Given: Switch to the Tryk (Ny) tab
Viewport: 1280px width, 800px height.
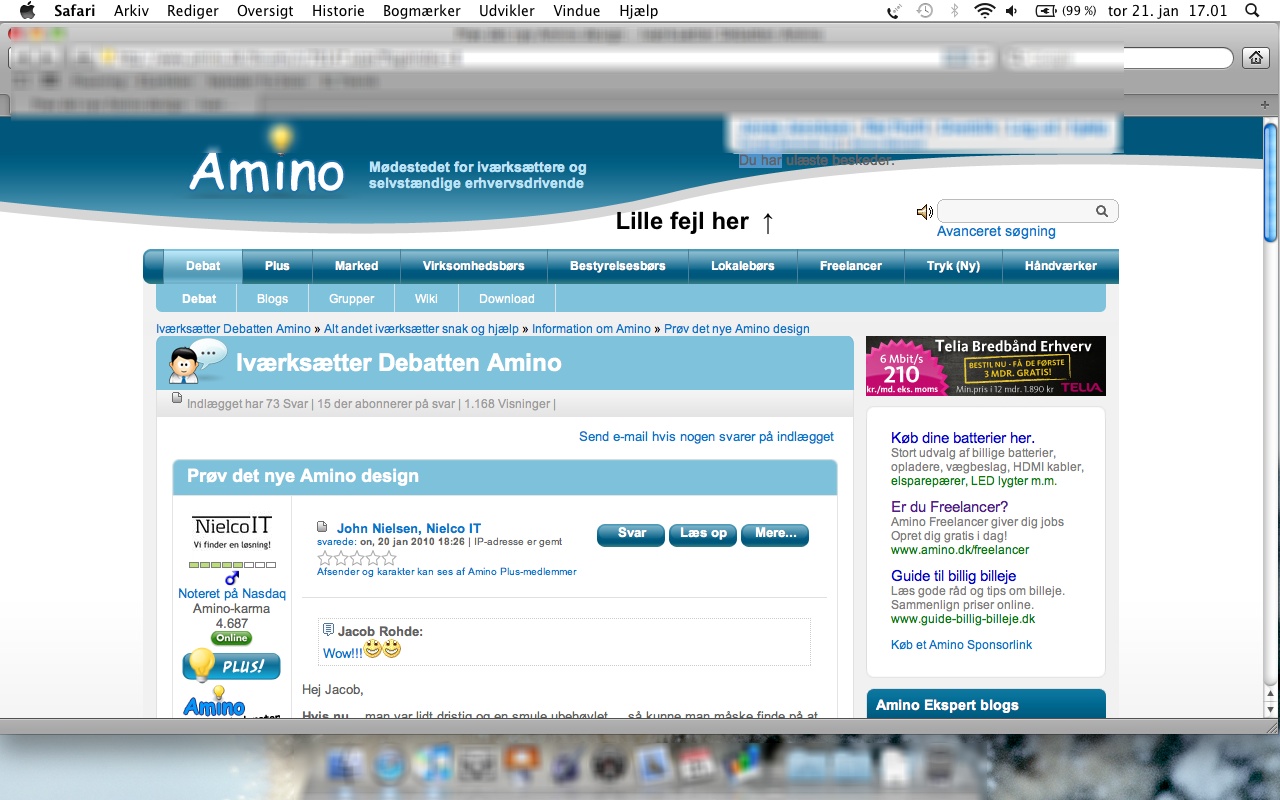Looking at the screenshot, I should (953, 266).
